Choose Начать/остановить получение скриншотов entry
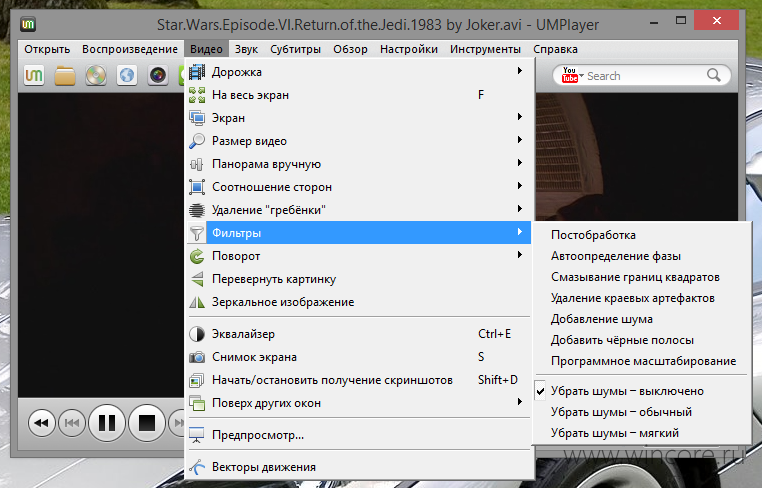 (360, 380)
